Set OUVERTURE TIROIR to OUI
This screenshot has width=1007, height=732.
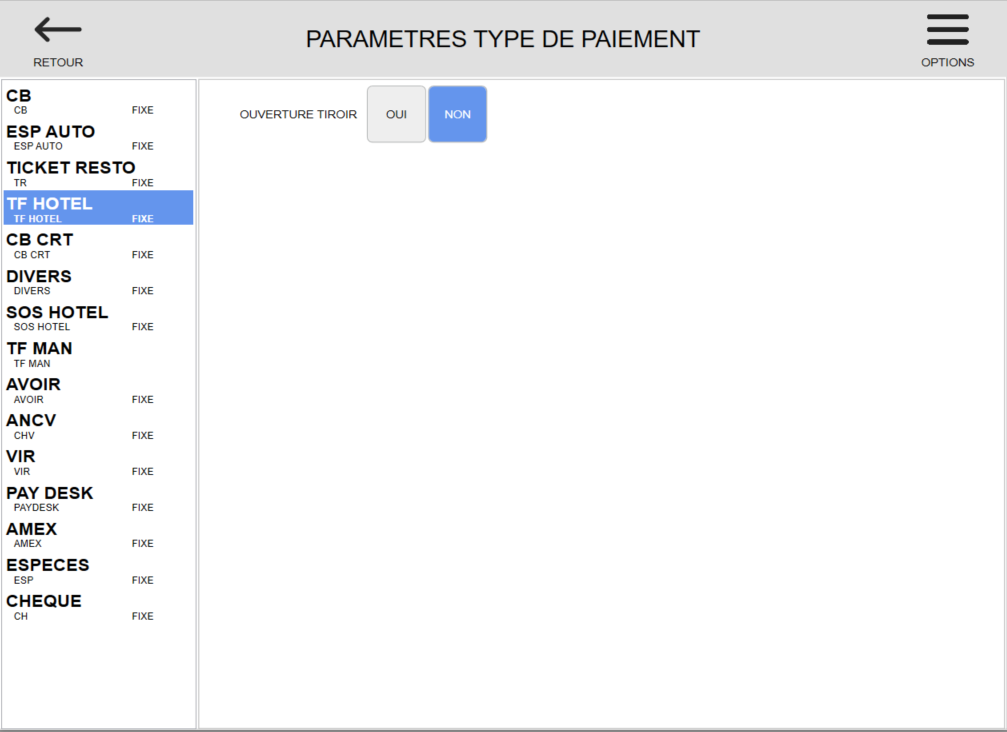point(396,114)
